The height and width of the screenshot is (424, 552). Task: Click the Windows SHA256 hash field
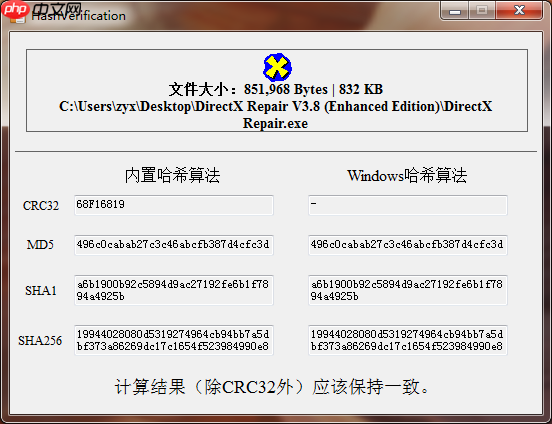pyautogui.click(x=408, y=340)
